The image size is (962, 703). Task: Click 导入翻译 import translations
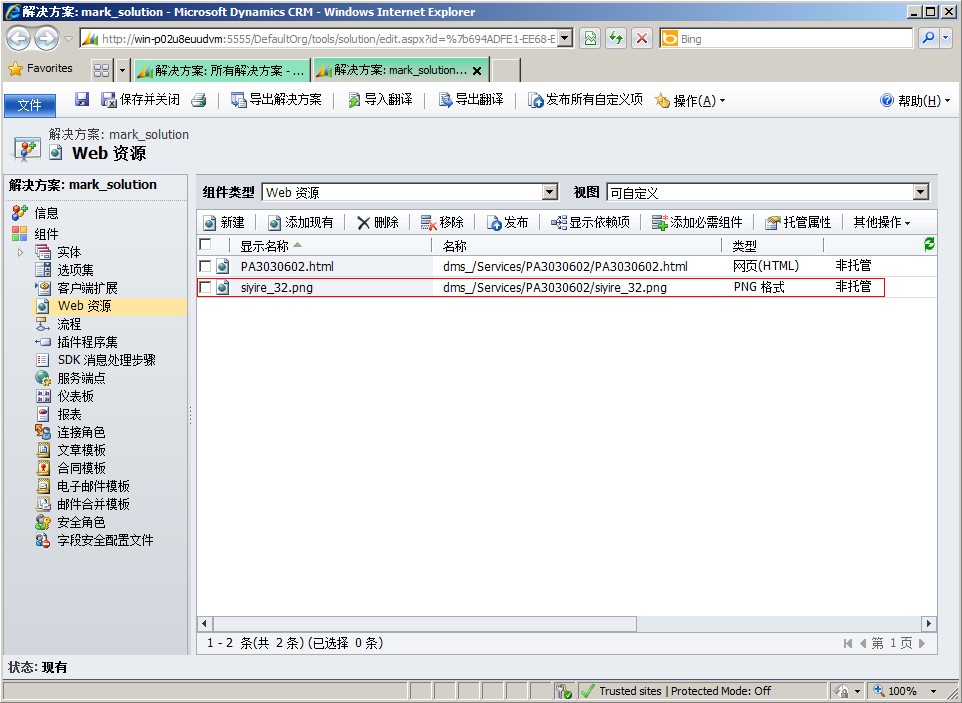[x=380, y=99]
